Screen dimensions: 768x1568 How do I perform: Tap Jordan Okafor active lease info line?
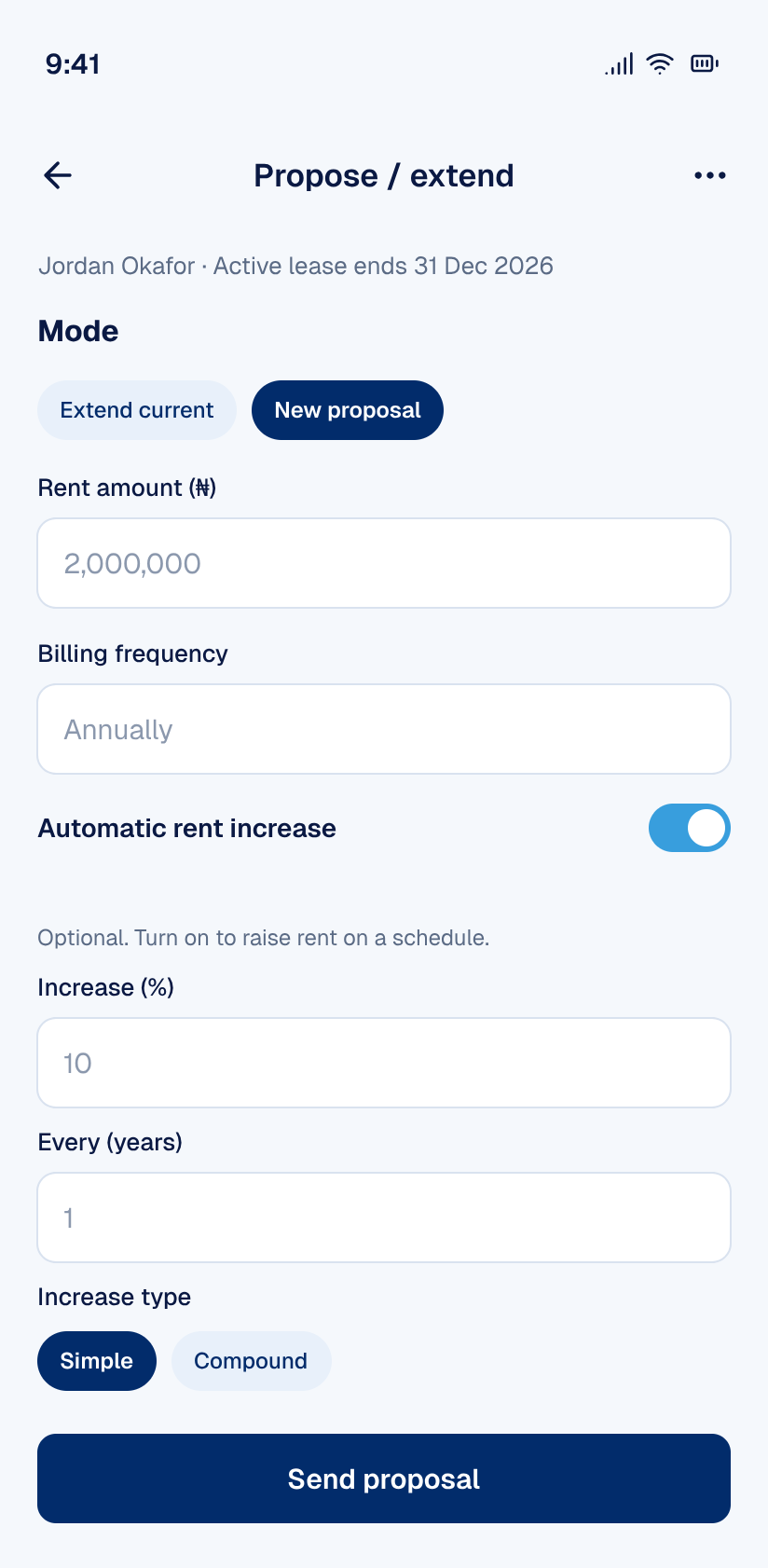pyautogui.click(x=295, y=266)
